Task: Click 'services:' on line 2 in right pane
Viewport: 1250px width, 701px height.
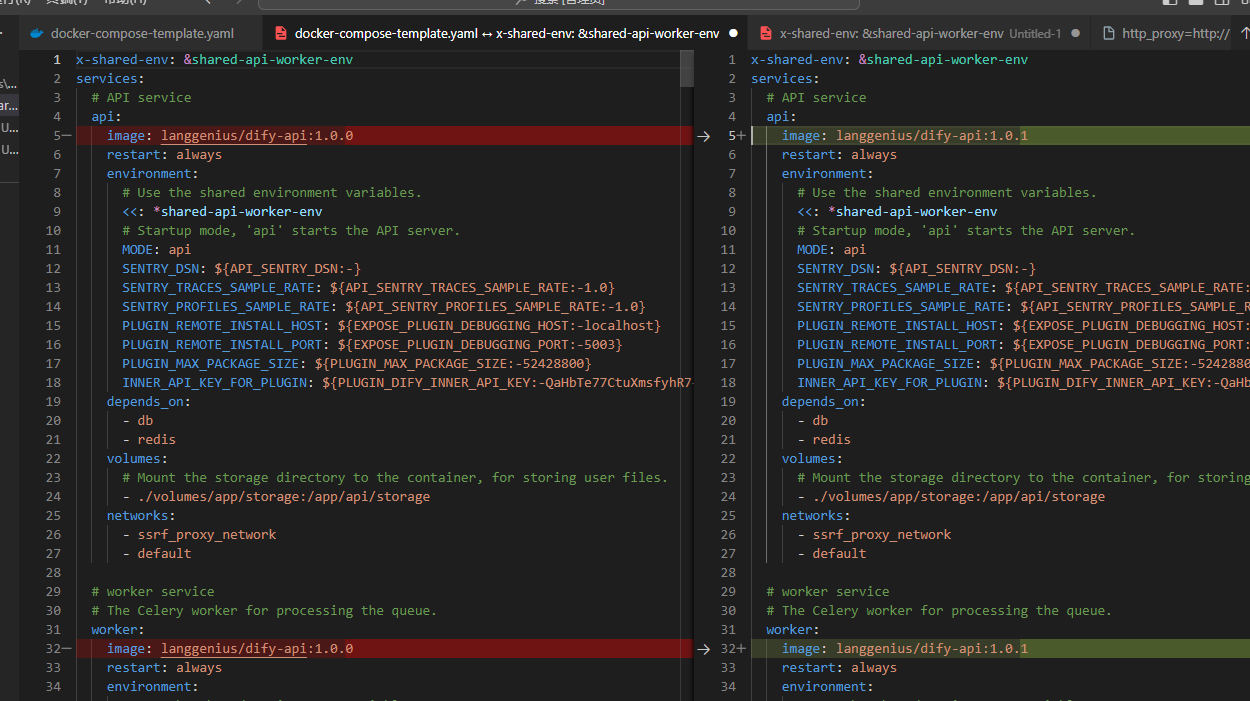Action: tap(785, 78)
